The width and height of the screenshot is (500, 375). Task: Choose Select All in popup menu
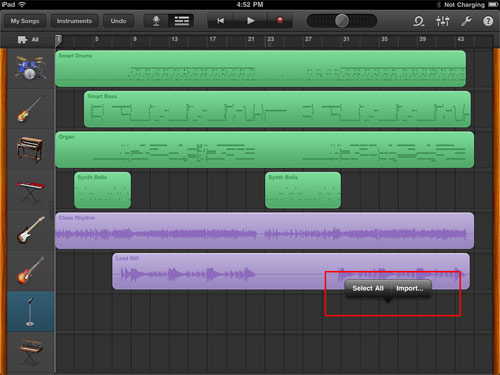coord(368,288)
